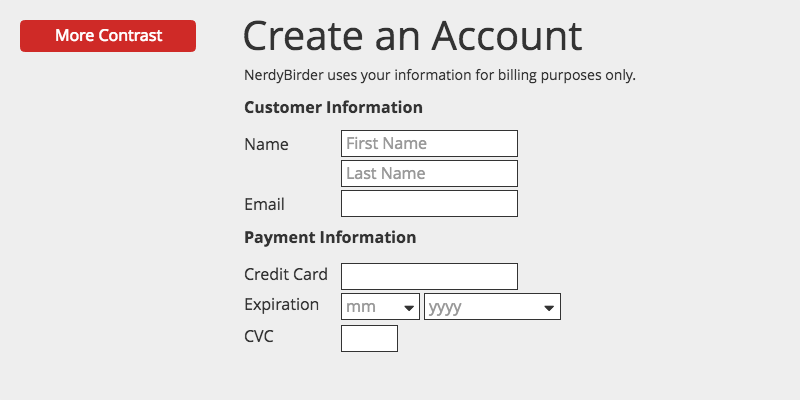800x400 pixels.
Task: Click the arrow icon on month selector
Action: (409, 308)
